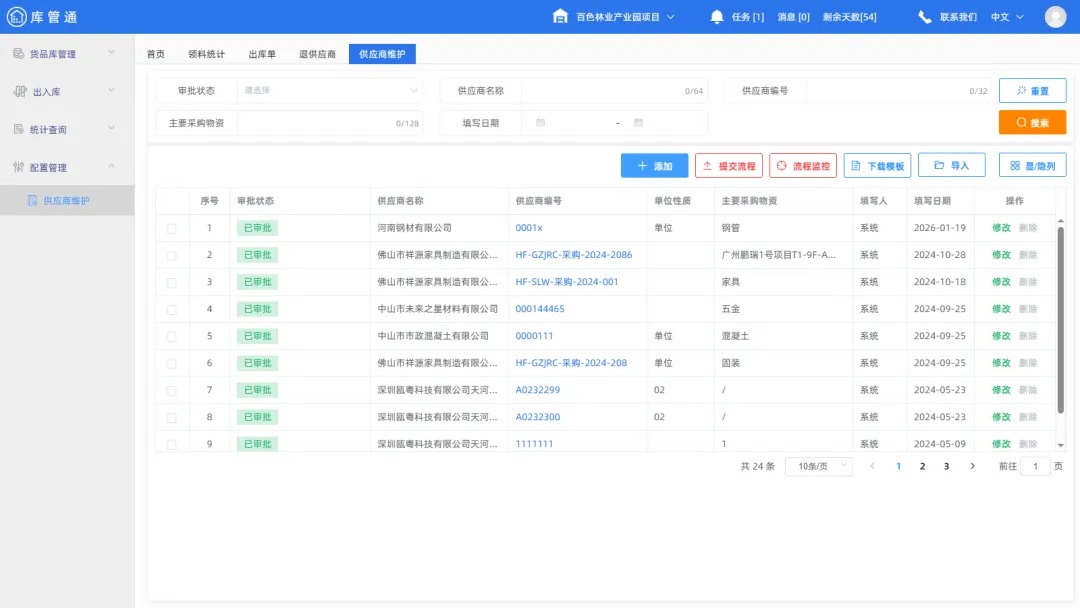Check the checkbox for row 1 河南钢材有限公司
Image resolution: width=1080 pixels, height=608 pixels.
[171, 227]
